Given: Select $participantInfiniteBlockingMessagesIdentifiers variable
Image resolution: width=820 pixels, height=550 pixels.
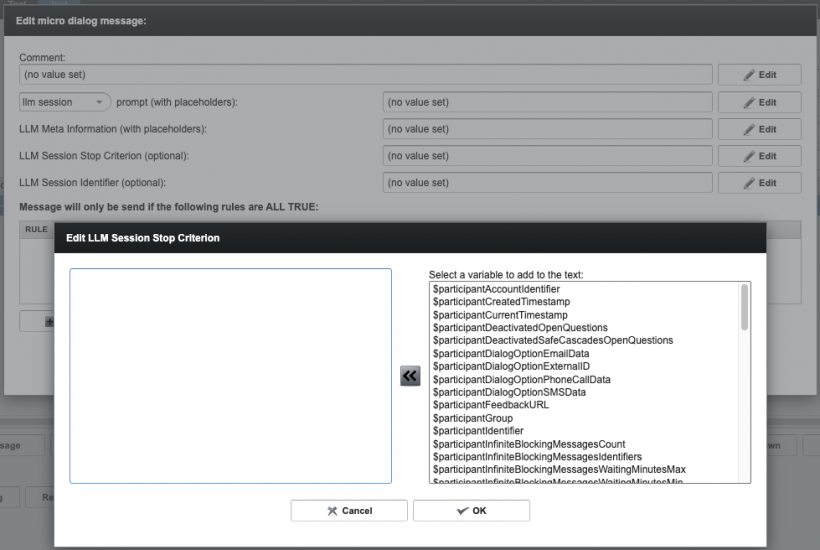Looking at the screenshot, I should (x=537, y=456).
